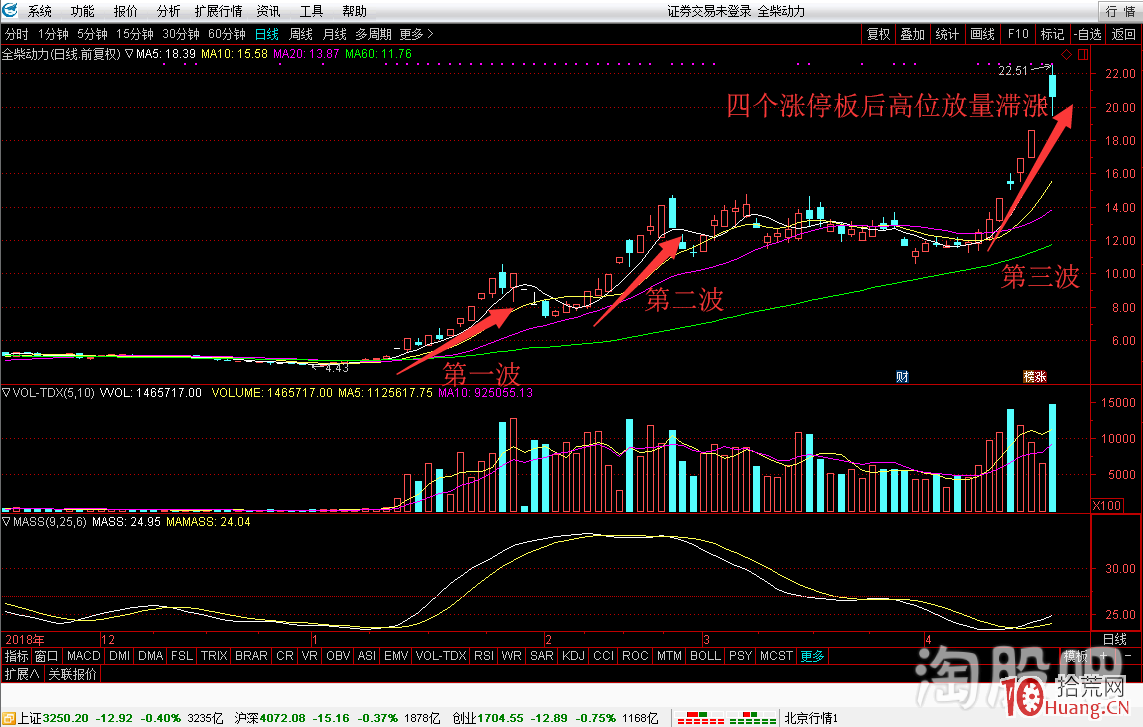Click the + button beside 模板
This screenshot has height=727, width=1143.
pyautogui.click(x=1104, y=656)
